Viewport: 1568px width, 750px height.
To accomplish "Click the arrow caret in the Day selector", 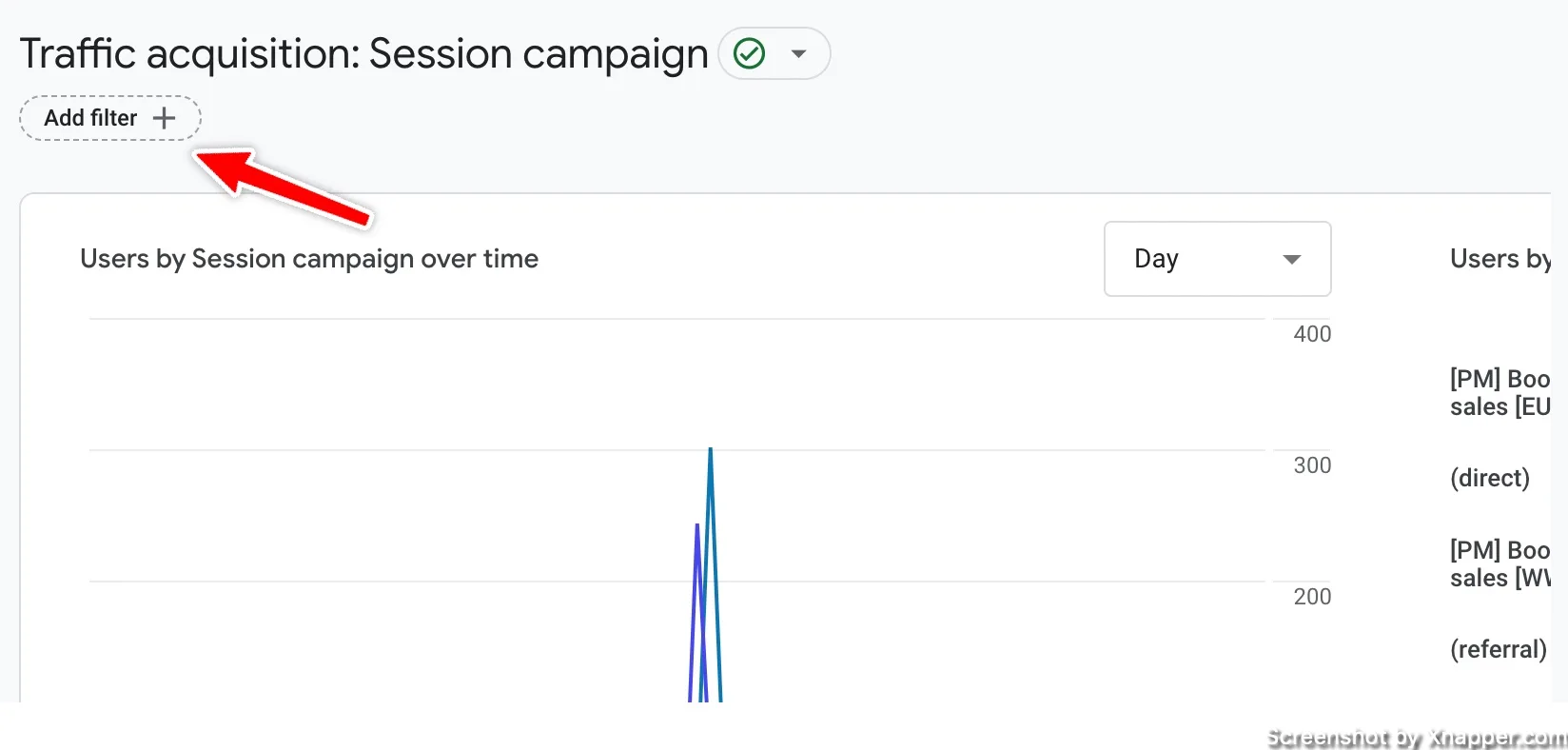I will pos(1291,259).
